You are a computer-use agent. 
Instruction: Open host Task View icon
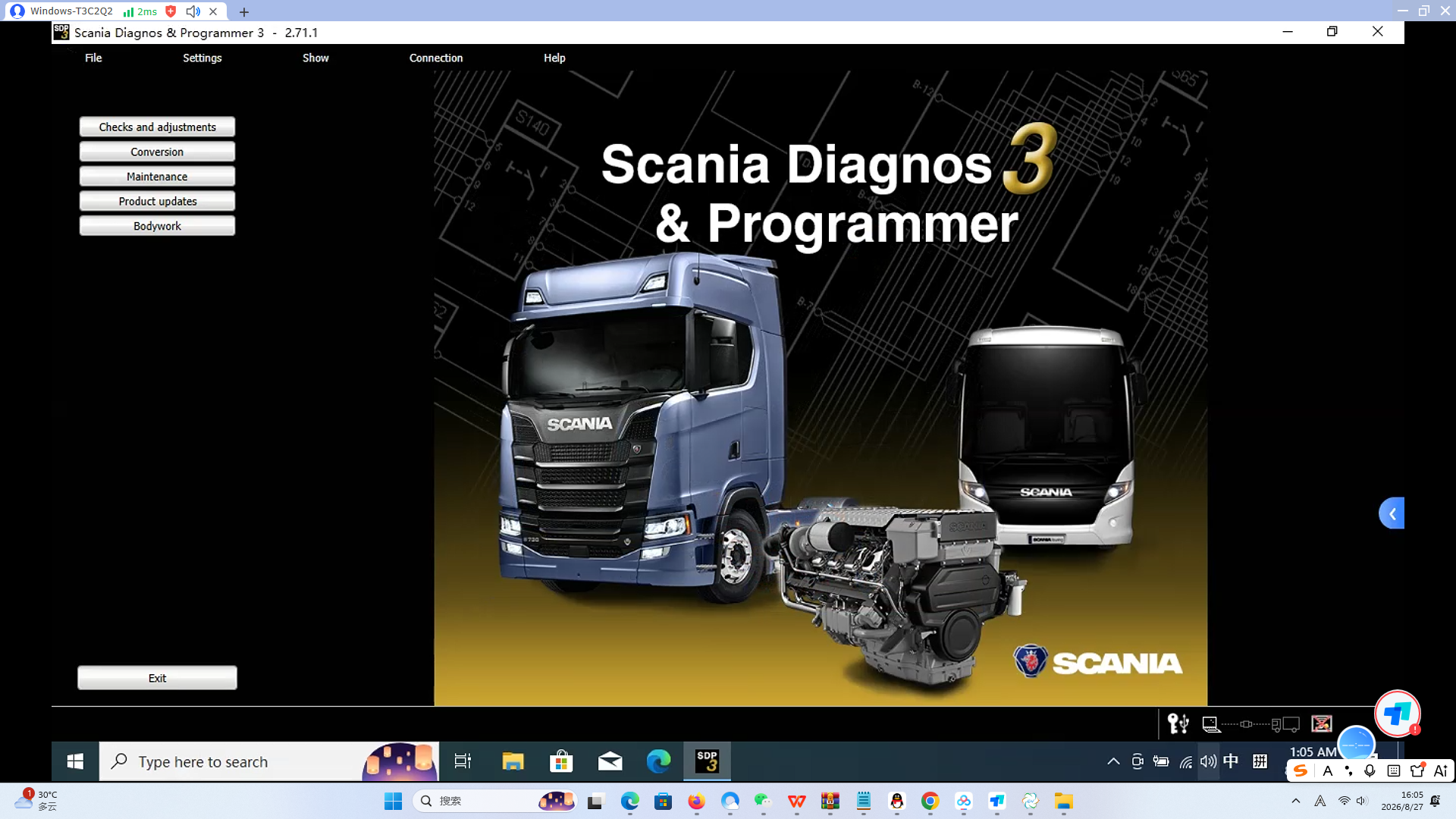(x=595, y=801)
